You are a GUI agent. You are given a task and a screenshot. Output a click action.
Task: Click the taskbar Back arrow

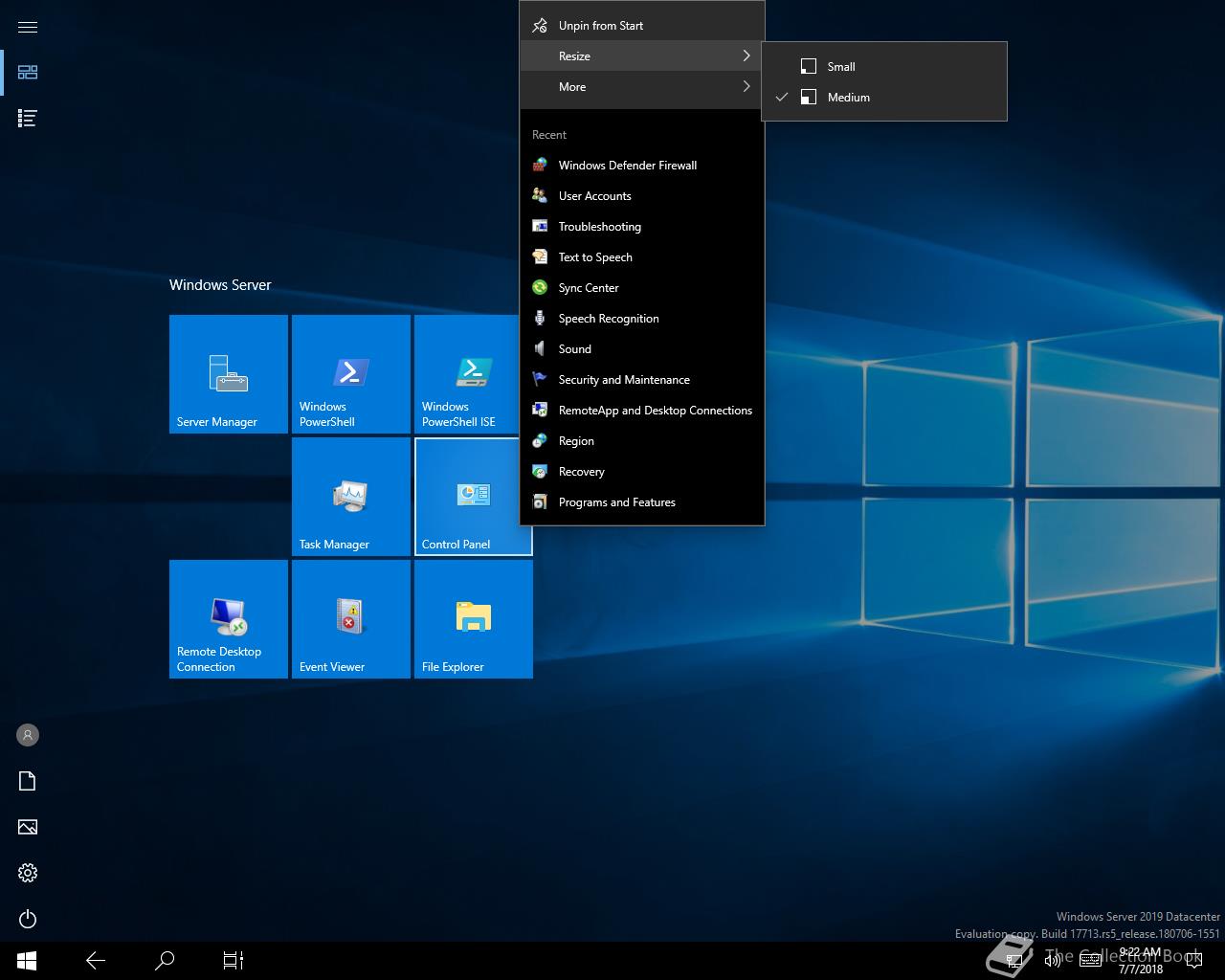(96, 960)
